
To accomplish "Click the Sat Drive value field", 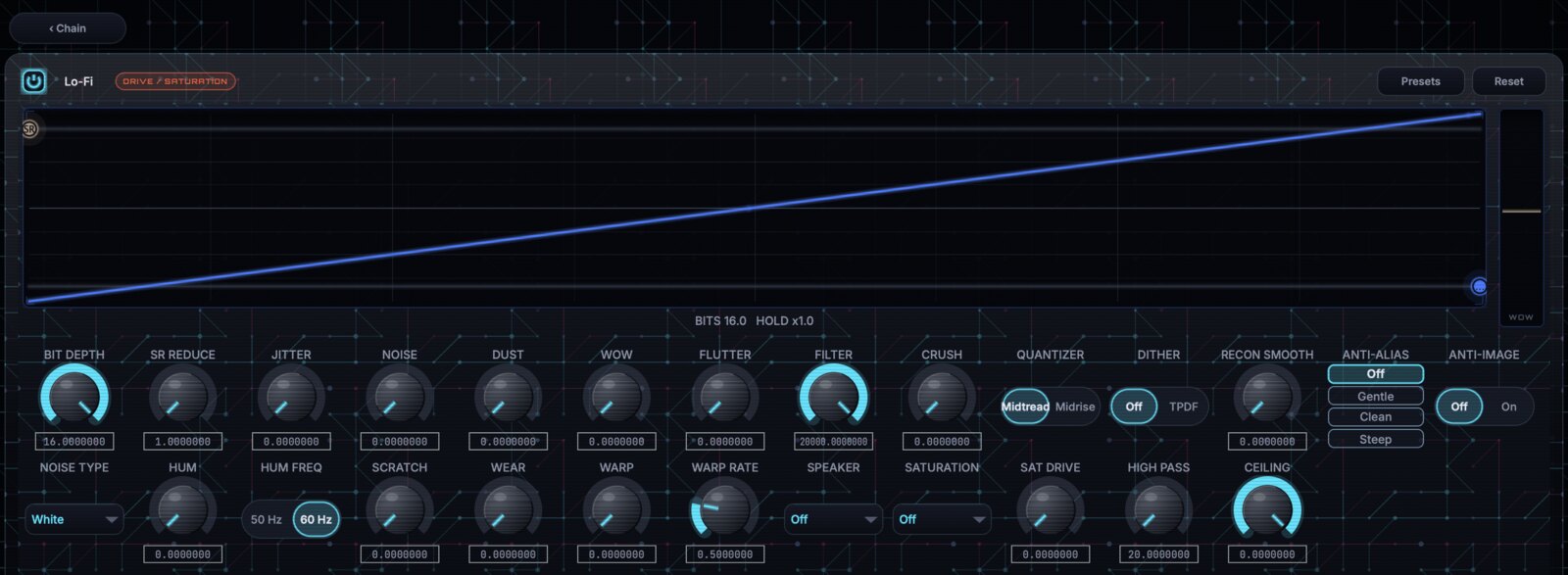I will (x=1051, y=554).
